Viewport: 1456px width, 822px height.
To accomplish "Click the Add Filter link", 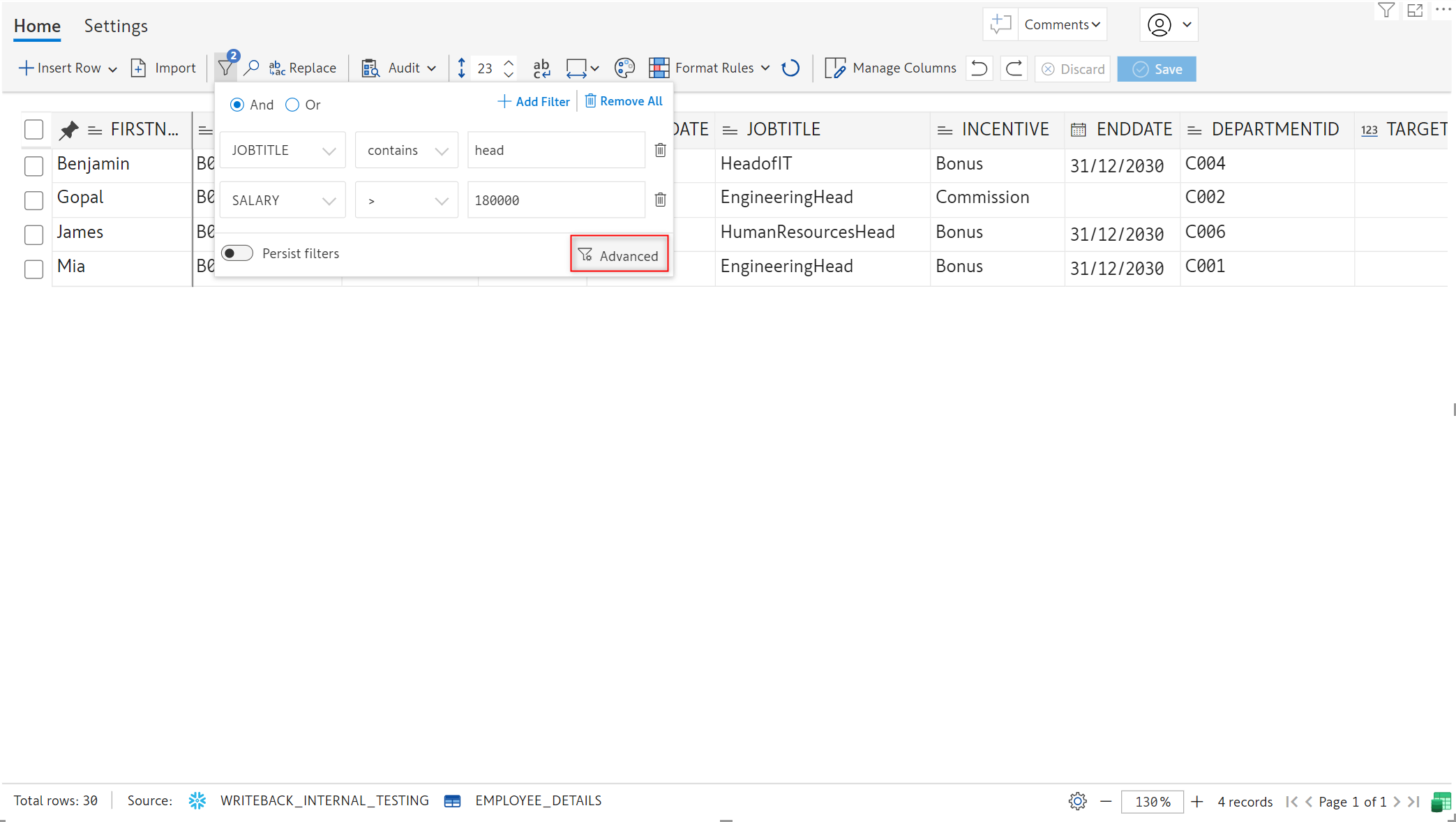I will click(534, 101).
